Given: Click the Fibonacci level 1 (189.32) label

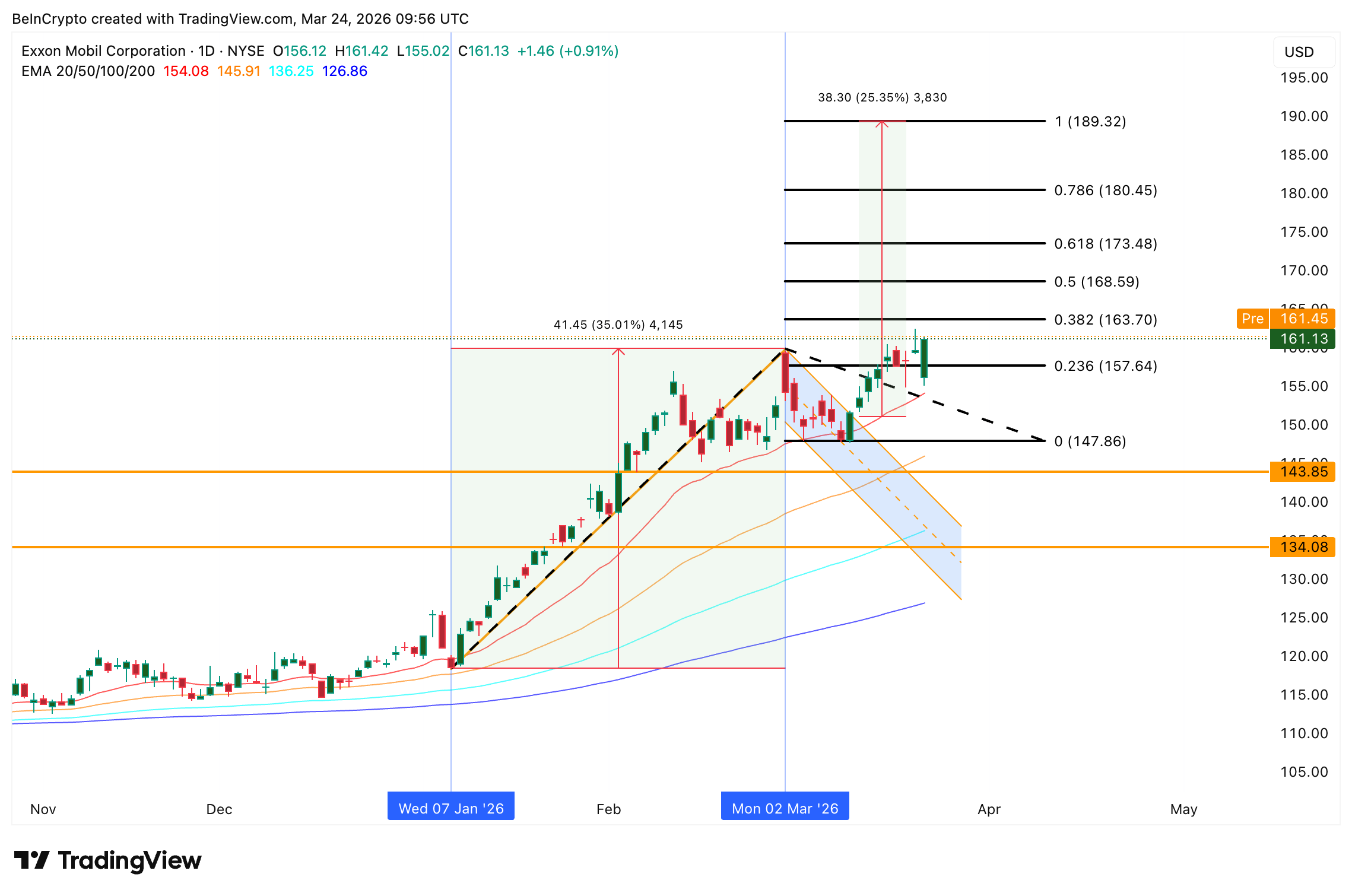Looking at the screenshot, I should [1090, 122].
